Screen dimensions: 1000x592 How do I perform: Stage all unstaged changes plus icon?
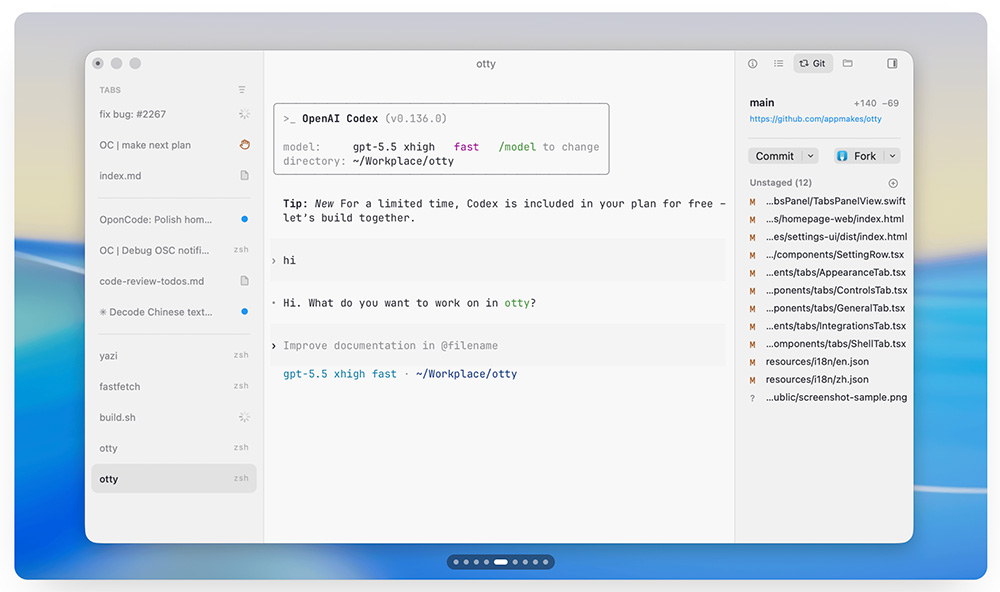(893, 183)
